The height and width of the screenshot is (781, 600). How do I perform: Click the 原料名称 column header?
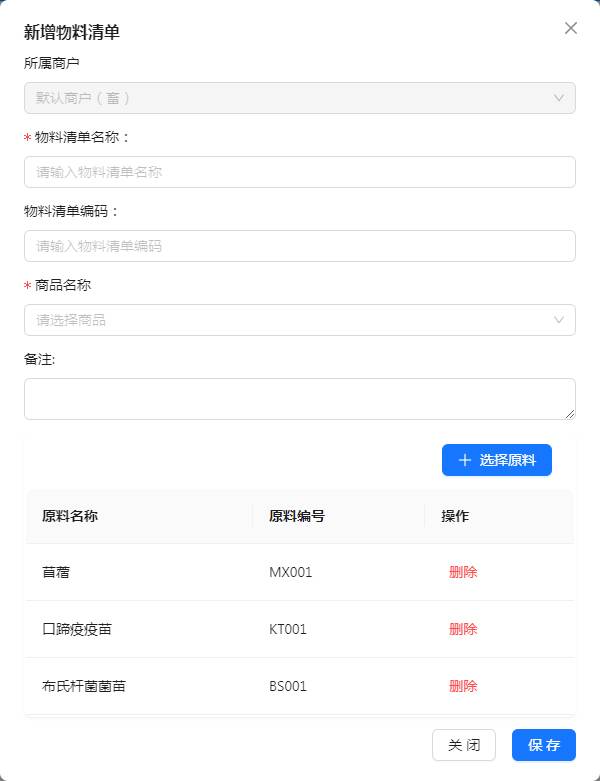point(70,516)
